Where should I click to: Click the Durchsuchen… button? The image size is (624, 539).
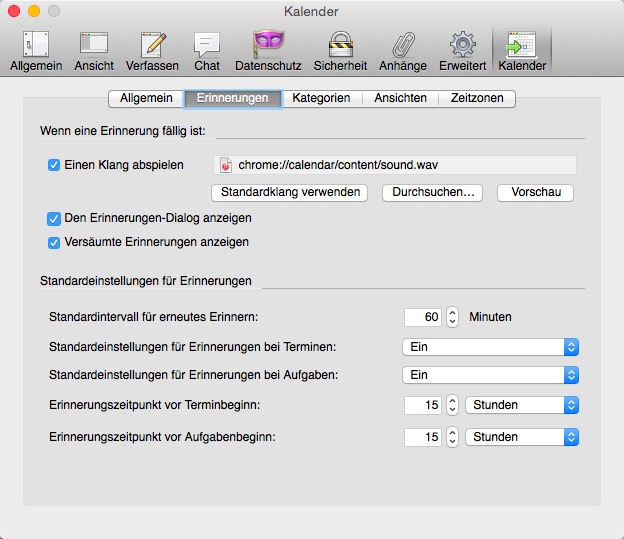pyautogui.click(x=432, y=192)
